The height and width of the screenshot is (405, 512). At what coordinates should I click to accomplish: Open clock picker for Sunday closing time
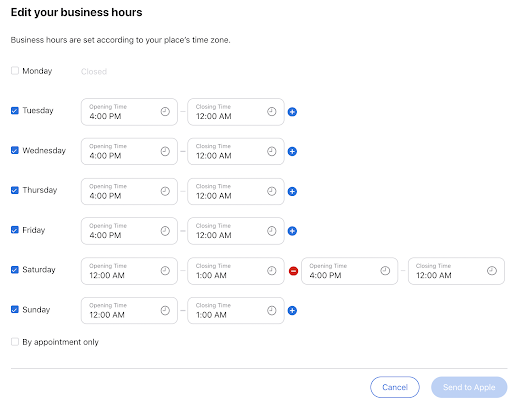tap(272, 311)
